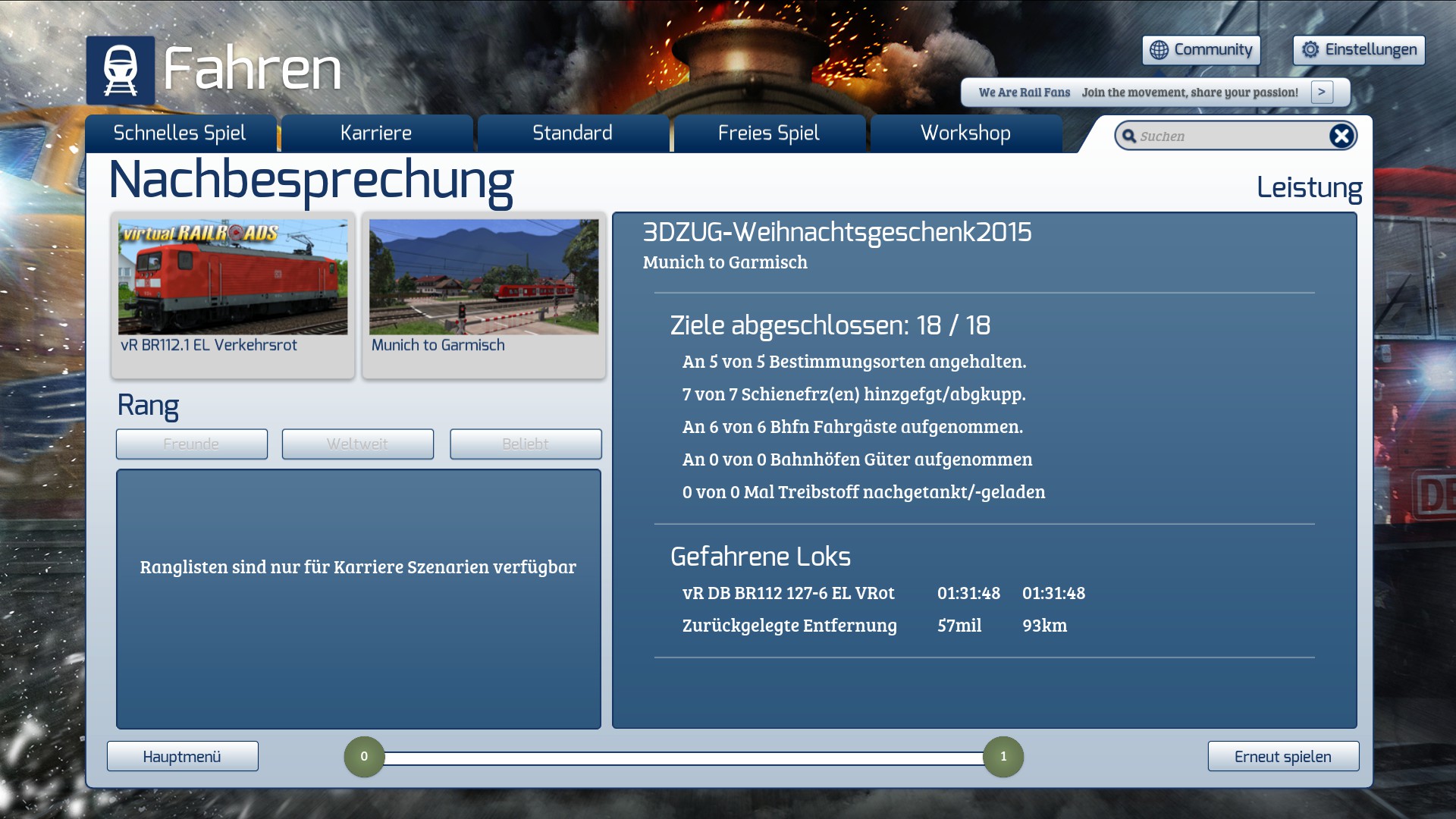Click the Einstellungen gear icon
This screenshot has width=1456, height=819.
click(x=1310, y=50)
